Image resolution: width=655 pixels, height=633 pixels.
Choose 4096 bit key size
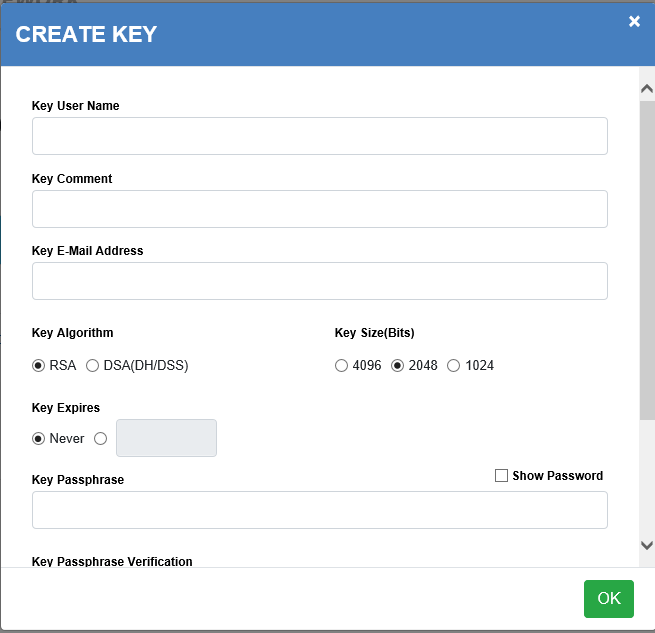341,366
